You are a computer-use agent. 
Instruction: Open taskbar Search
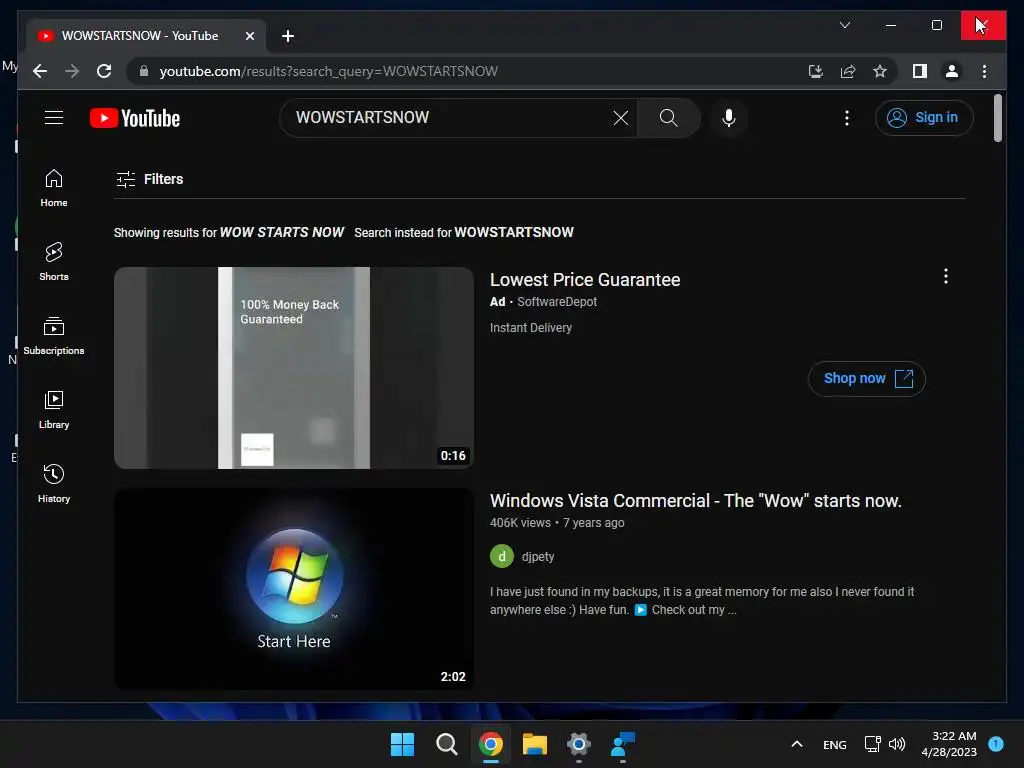pos(447,744)
